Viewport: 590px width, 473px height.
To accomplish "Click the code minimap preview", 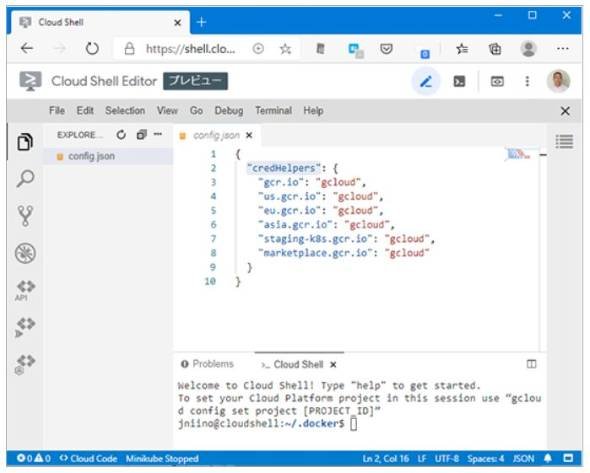I will click(x=519, y=154).
